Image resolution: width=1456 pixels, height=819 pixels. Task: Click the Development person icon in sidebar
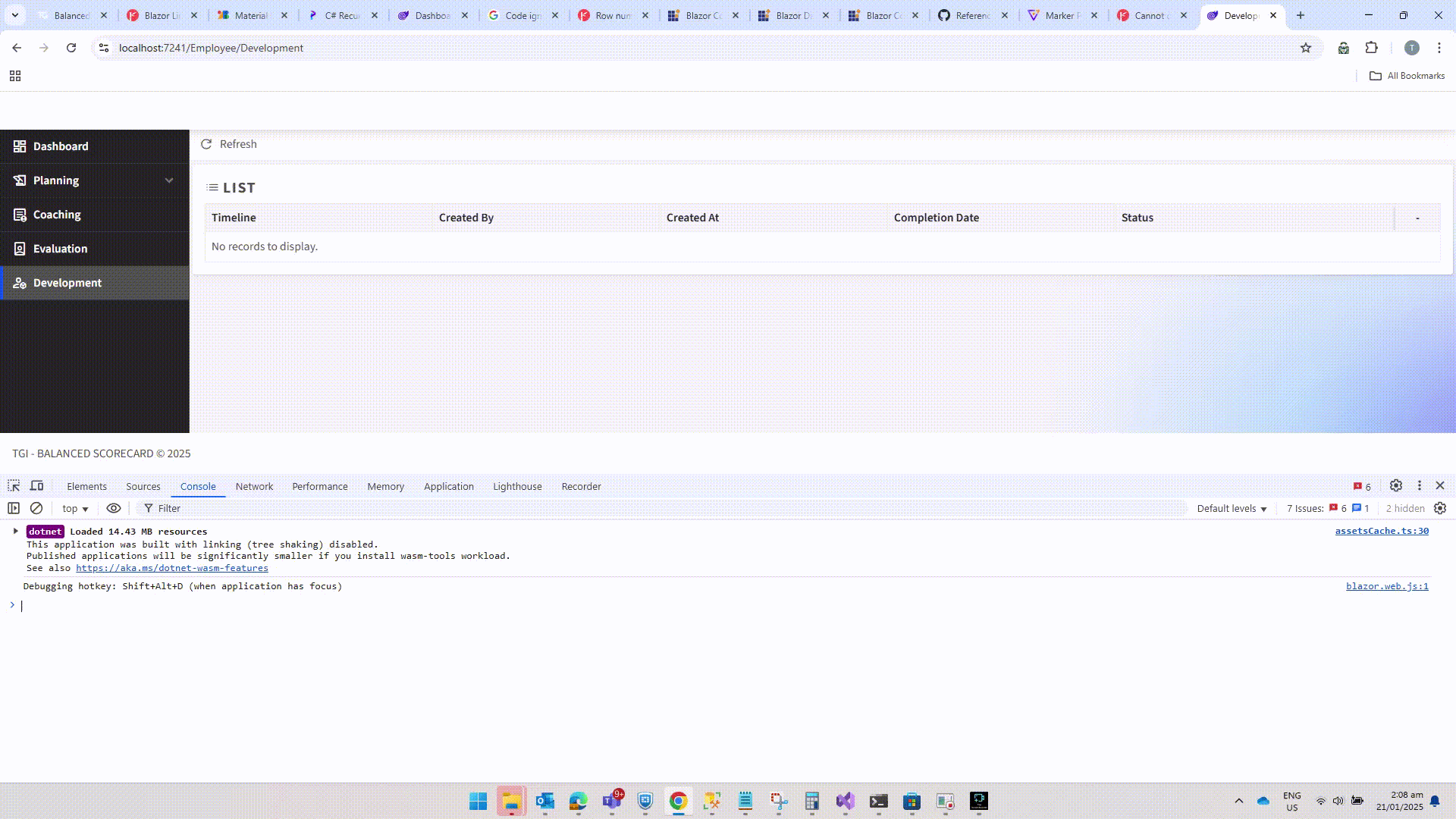(x=20, y=283)
